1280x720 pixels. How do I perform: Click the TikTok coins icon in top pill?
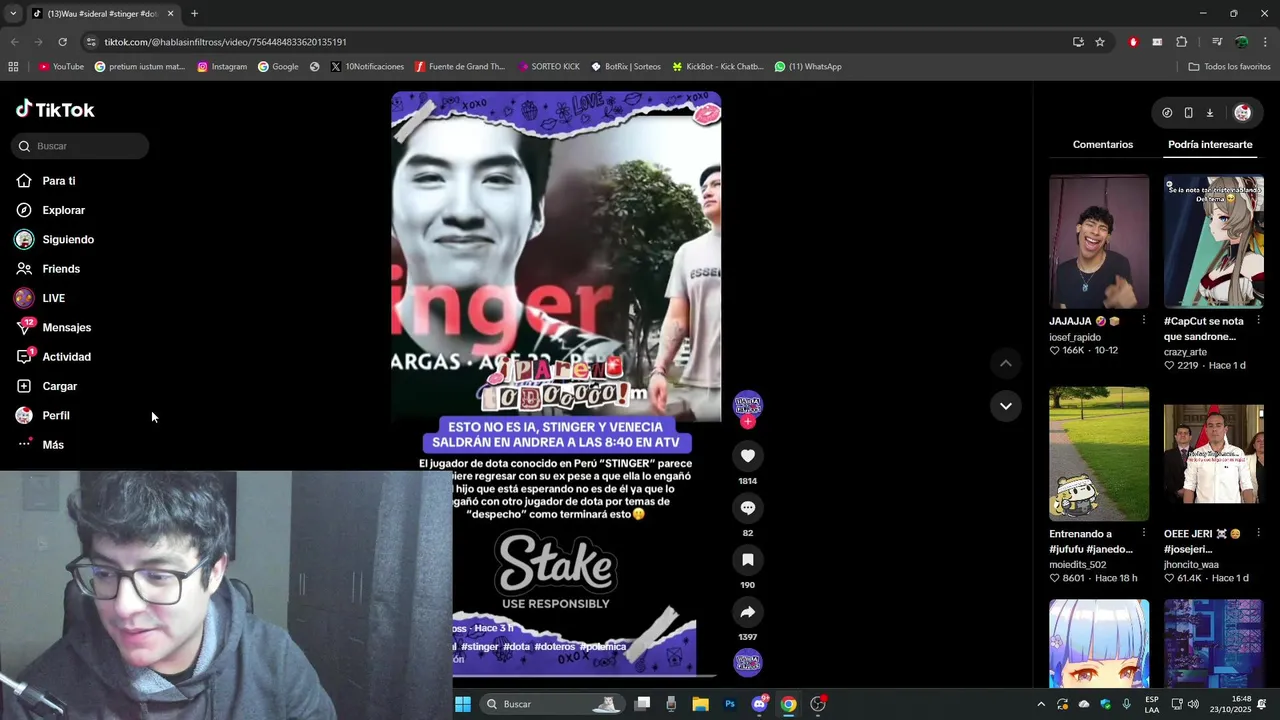tap(1167, 113)
